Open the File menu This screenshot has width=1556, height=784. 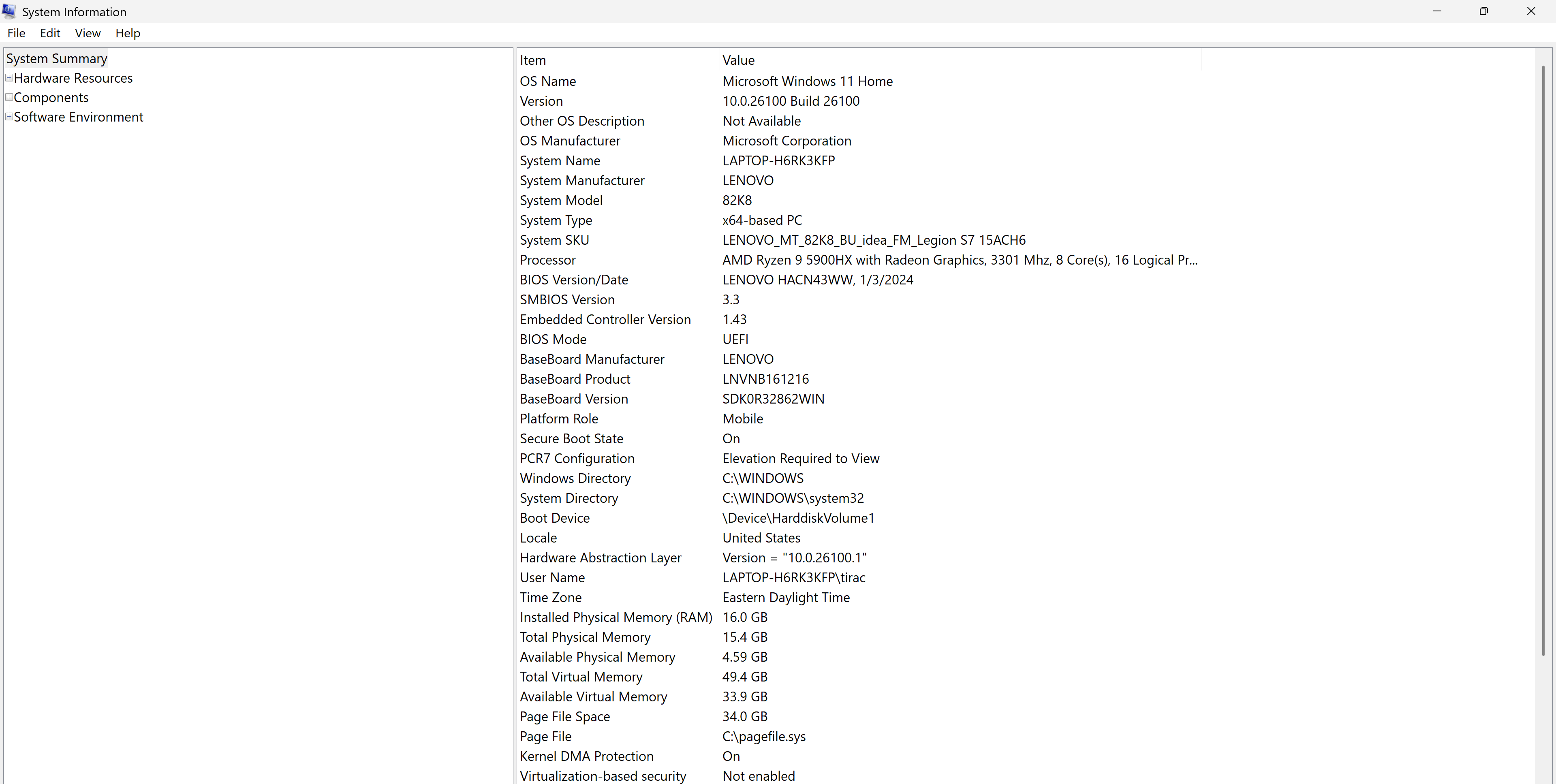point(16,33)
